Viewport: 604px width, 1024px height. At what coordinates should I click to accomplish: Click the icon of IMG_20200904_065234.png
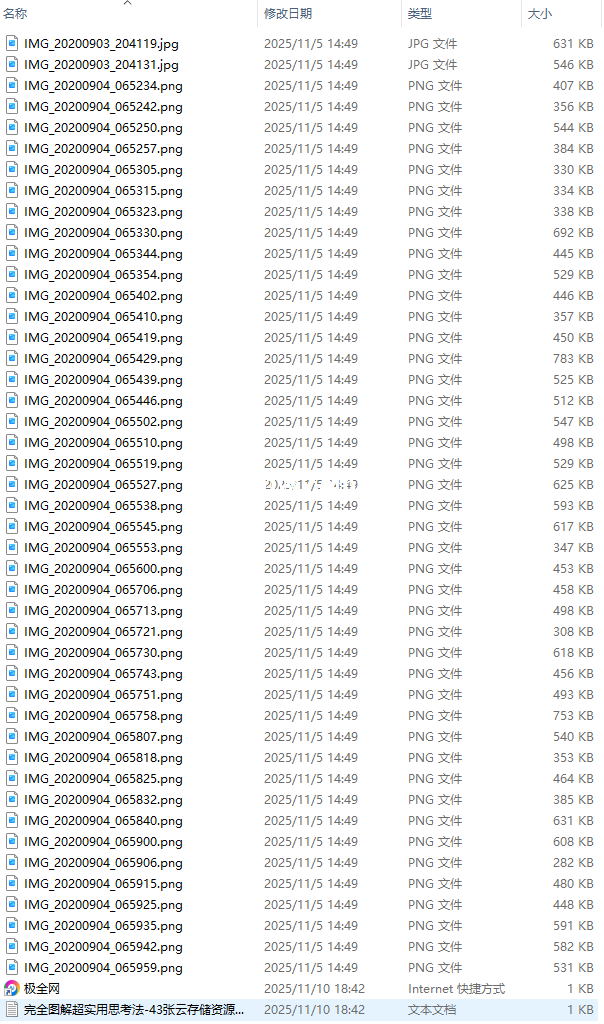[12, 86]
